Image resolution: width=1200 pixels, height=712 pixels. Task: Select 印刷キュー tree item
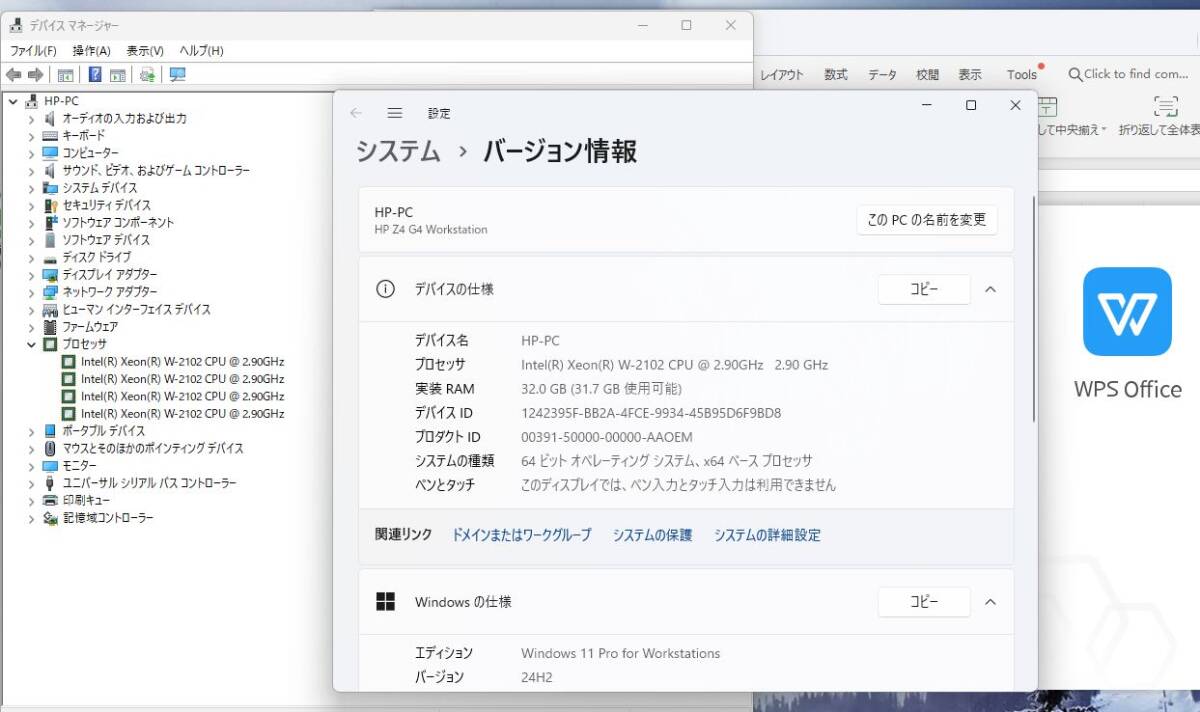(86, 500)
